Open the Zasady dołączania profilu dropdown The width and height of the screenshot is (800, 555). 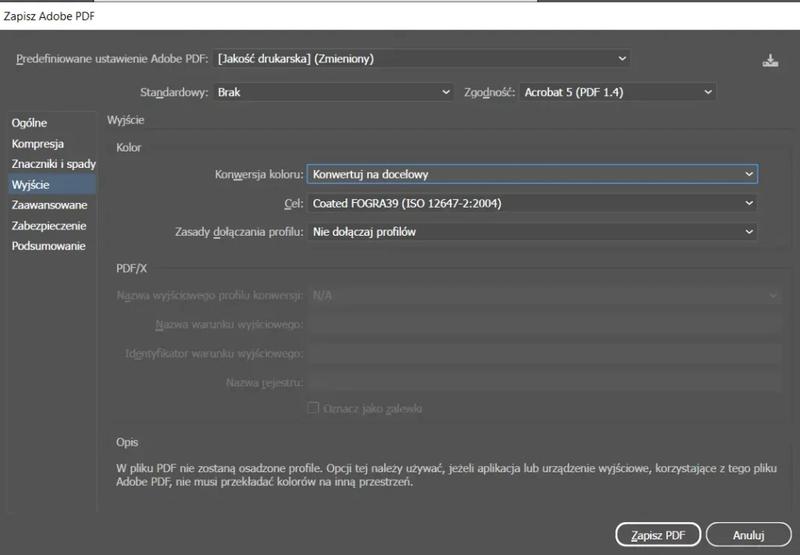tap(531, 232)
